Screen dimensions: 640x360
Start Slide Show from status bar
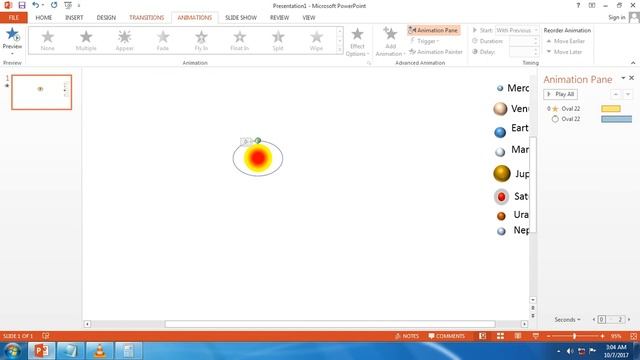click(x=536, y=336)
